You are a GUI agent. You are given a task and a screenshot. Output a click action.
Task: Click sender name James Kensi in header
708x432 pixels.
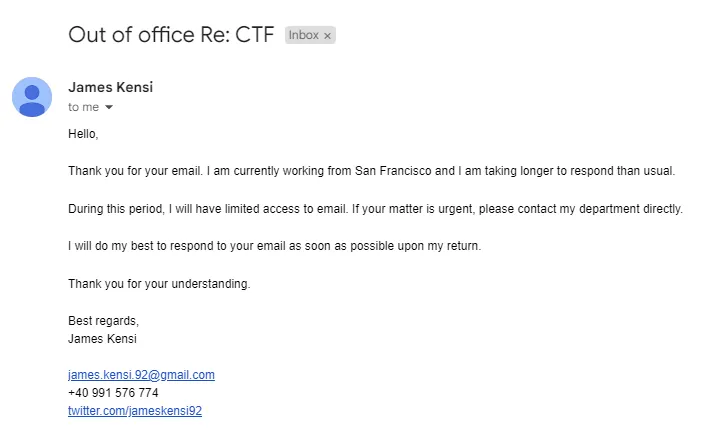[x=110, y=87]
